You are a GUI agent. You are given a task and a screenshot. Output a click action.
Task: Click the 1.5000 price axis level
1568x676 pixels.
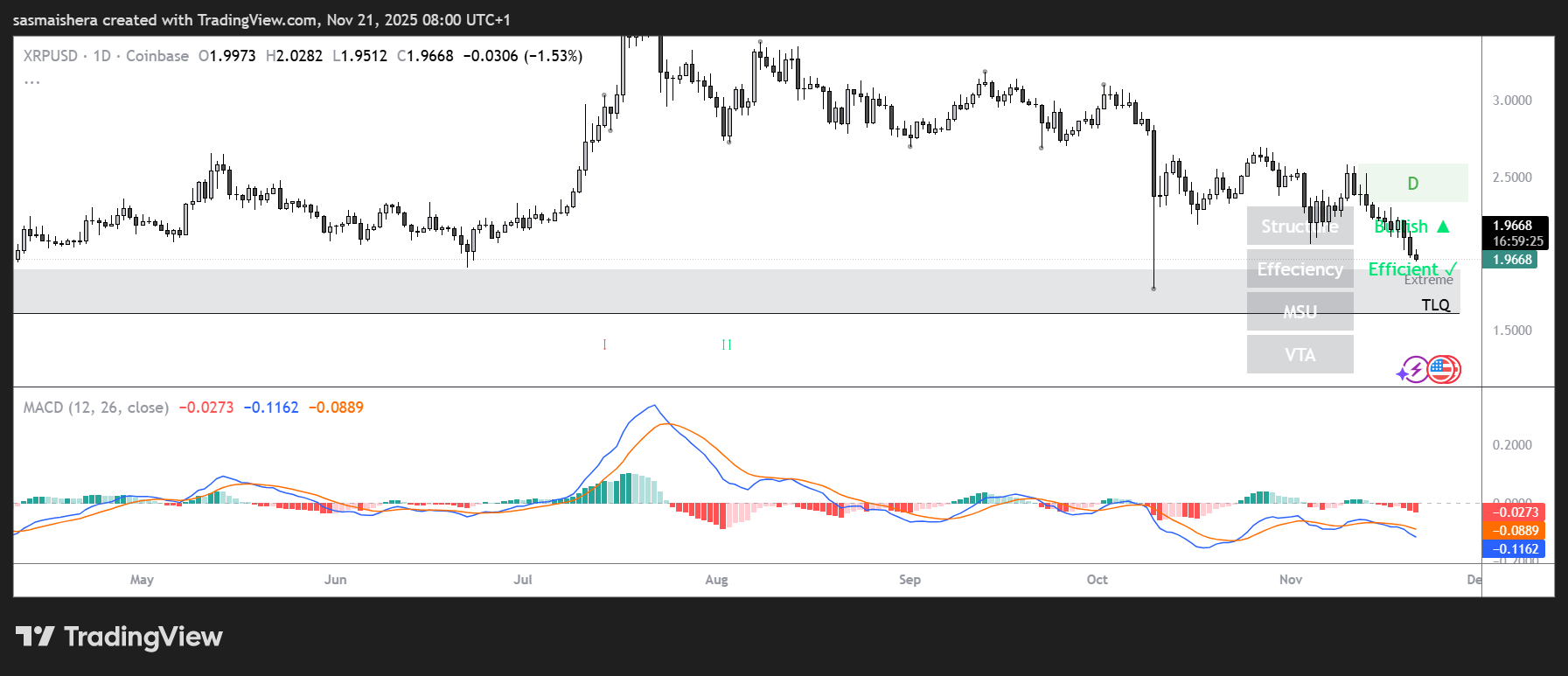coord(1512,331)
